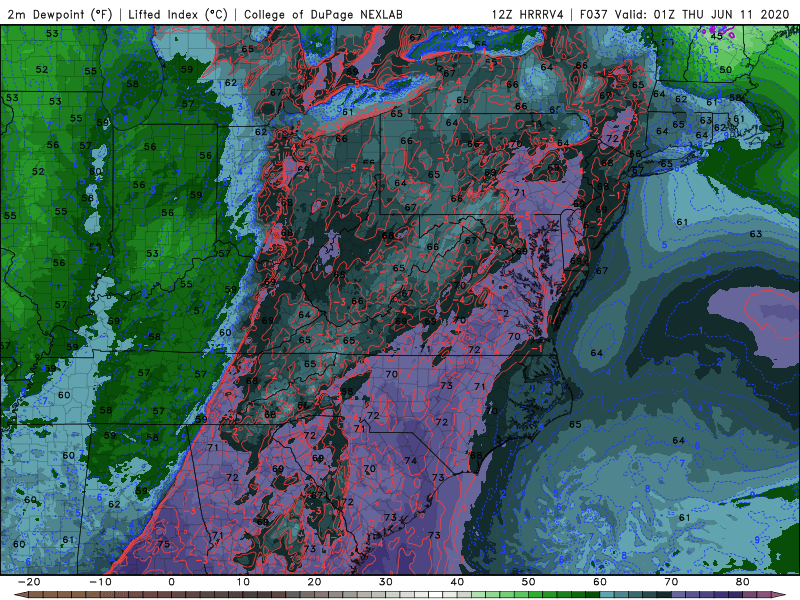
Task: Click the 60 label on the color scale
Action: (x=600, y=582)
